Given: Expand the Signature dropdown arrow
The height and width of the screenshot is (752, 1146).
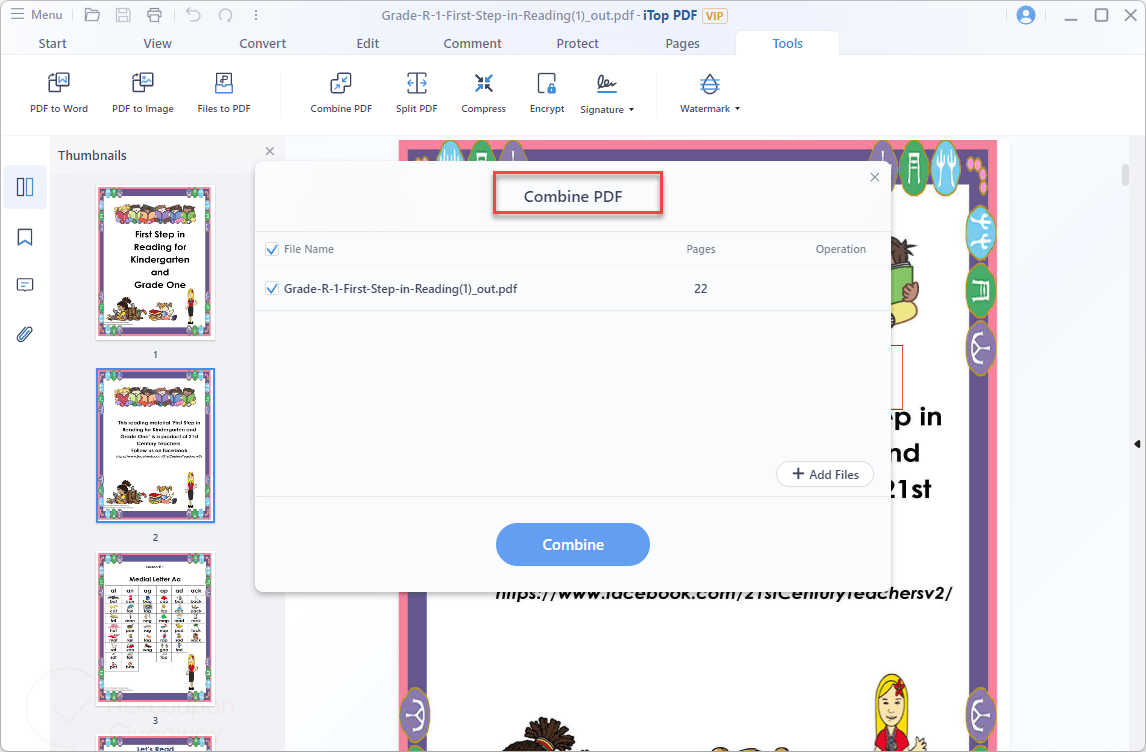Looking at the screenshot, I should click(x=631, y=110).
